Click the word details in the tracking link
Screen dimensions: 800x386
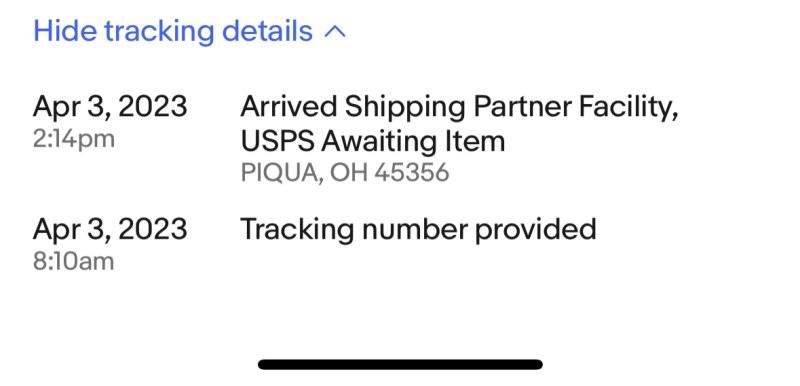pyautogui.click(x=267, y=31)
